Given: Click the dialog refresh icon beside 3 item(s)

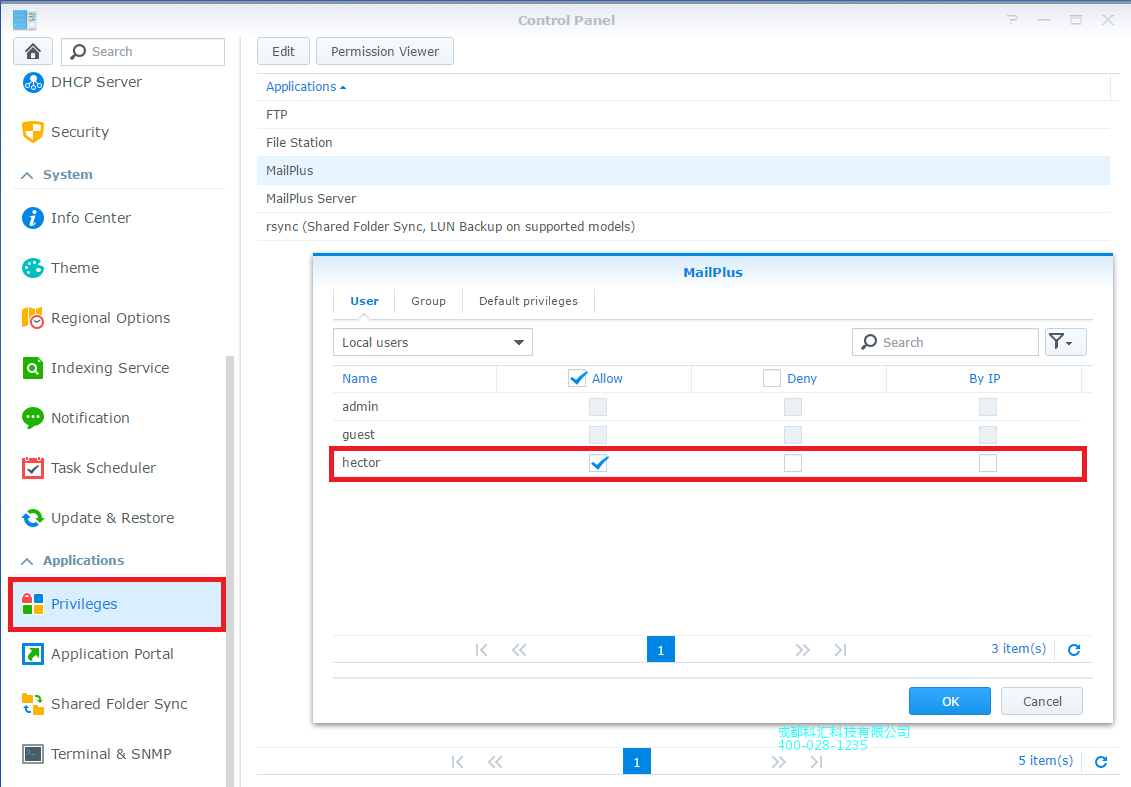Looking at the screenshot, I should click(1074, 650).
